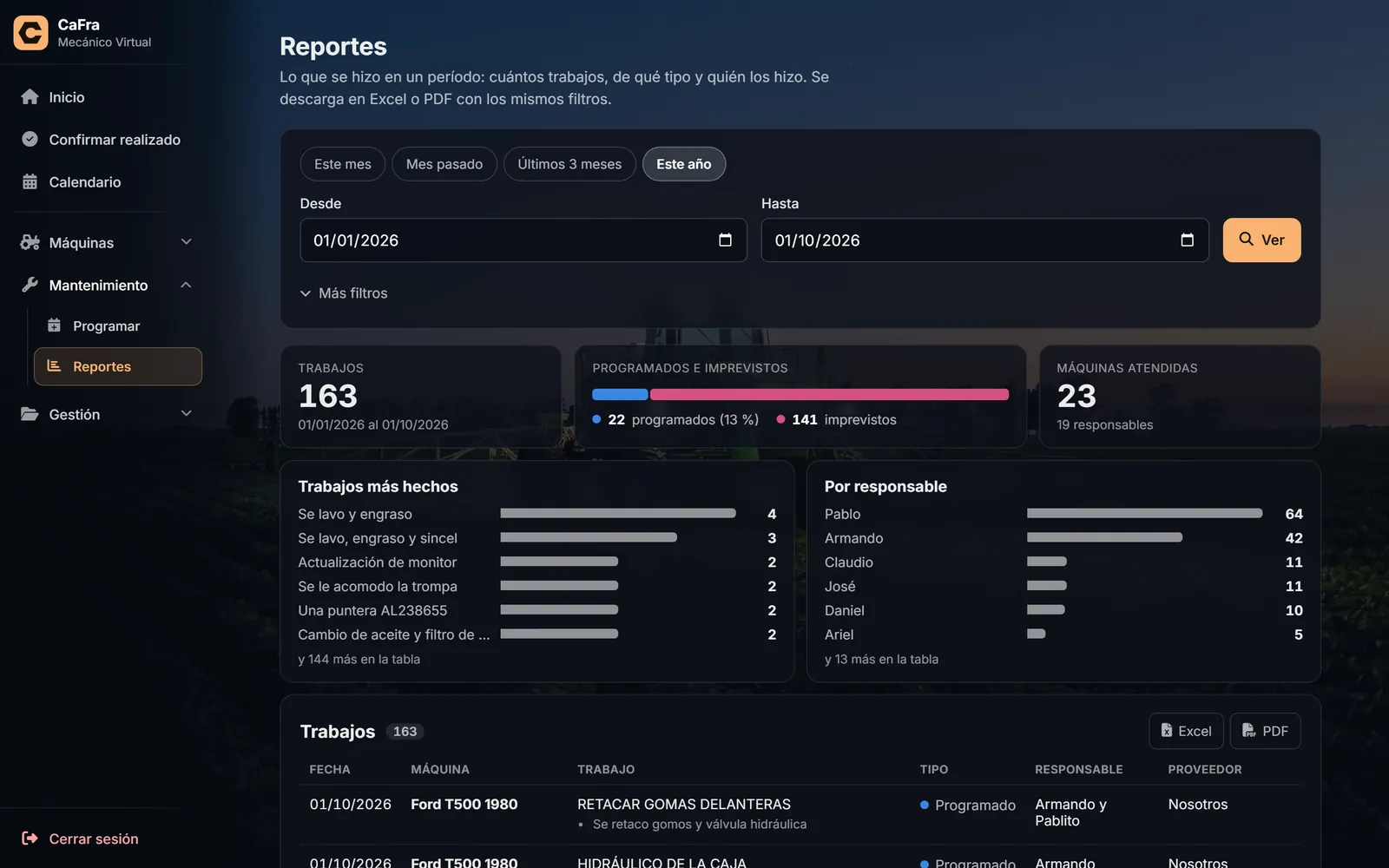
Task: Open the Hasta date picker calendar icon
Action: [1188, 240]
